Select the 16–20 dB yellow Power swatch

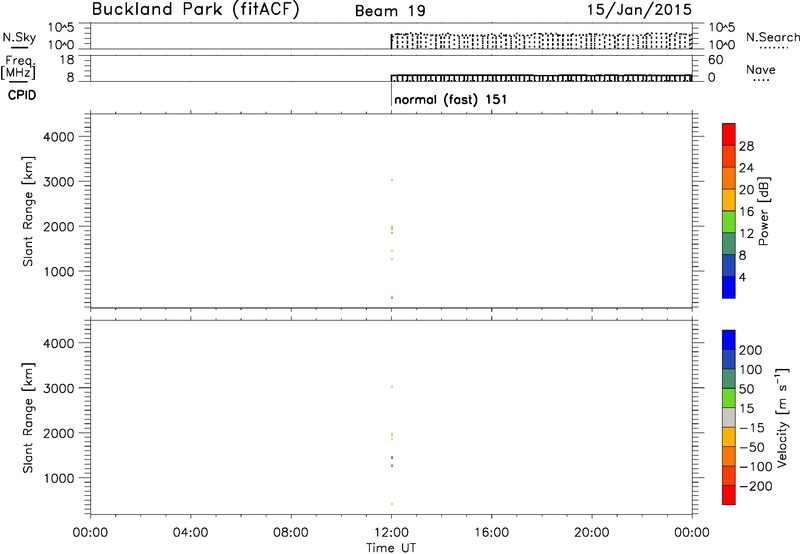click(729, 200)
